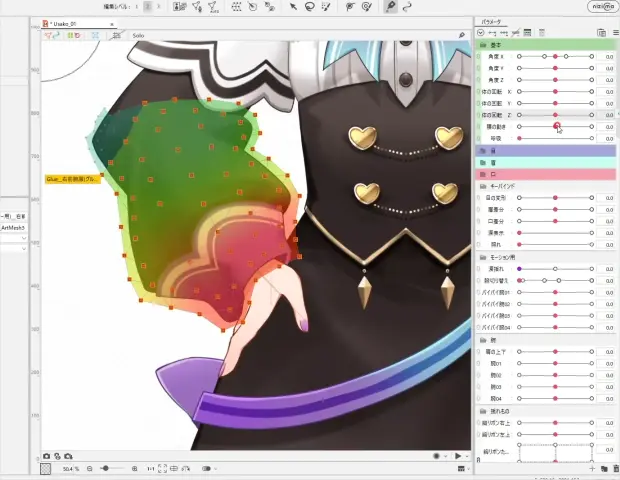The image size is (620, 480).
Task: Switch to the パラメータ panel tab
Action: point(491,22)
